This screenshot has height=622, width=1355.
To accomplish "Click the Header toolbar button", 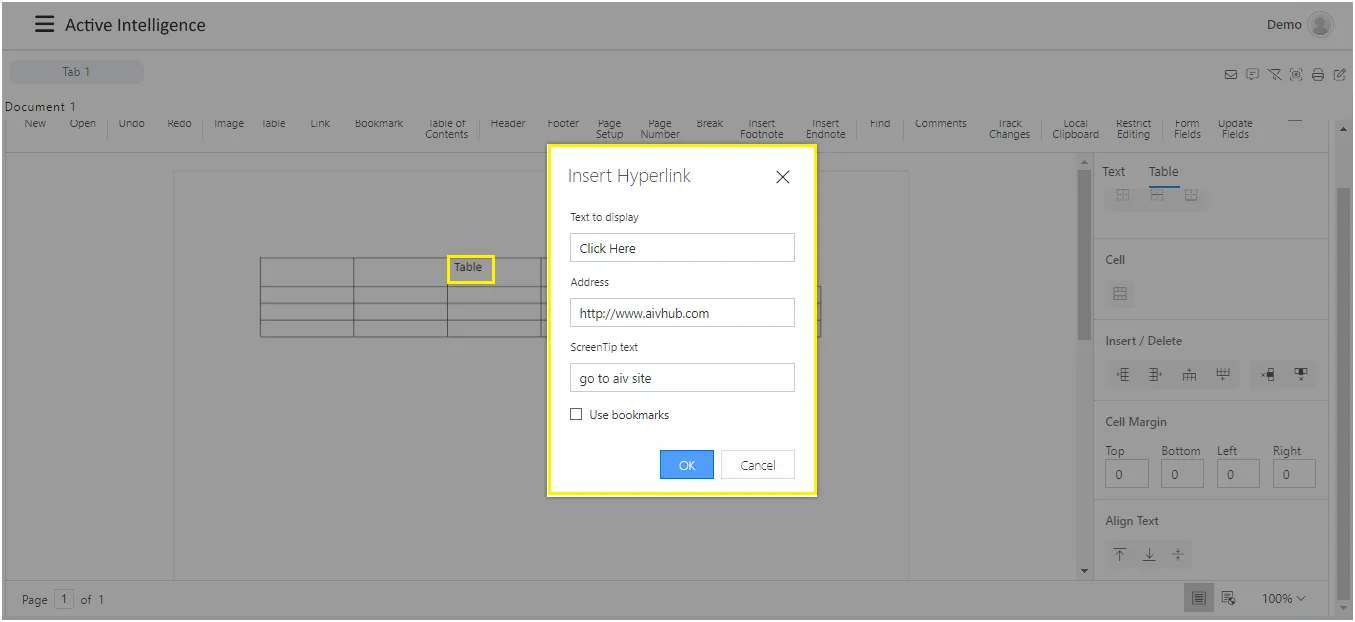I will [x=508, y=123].
